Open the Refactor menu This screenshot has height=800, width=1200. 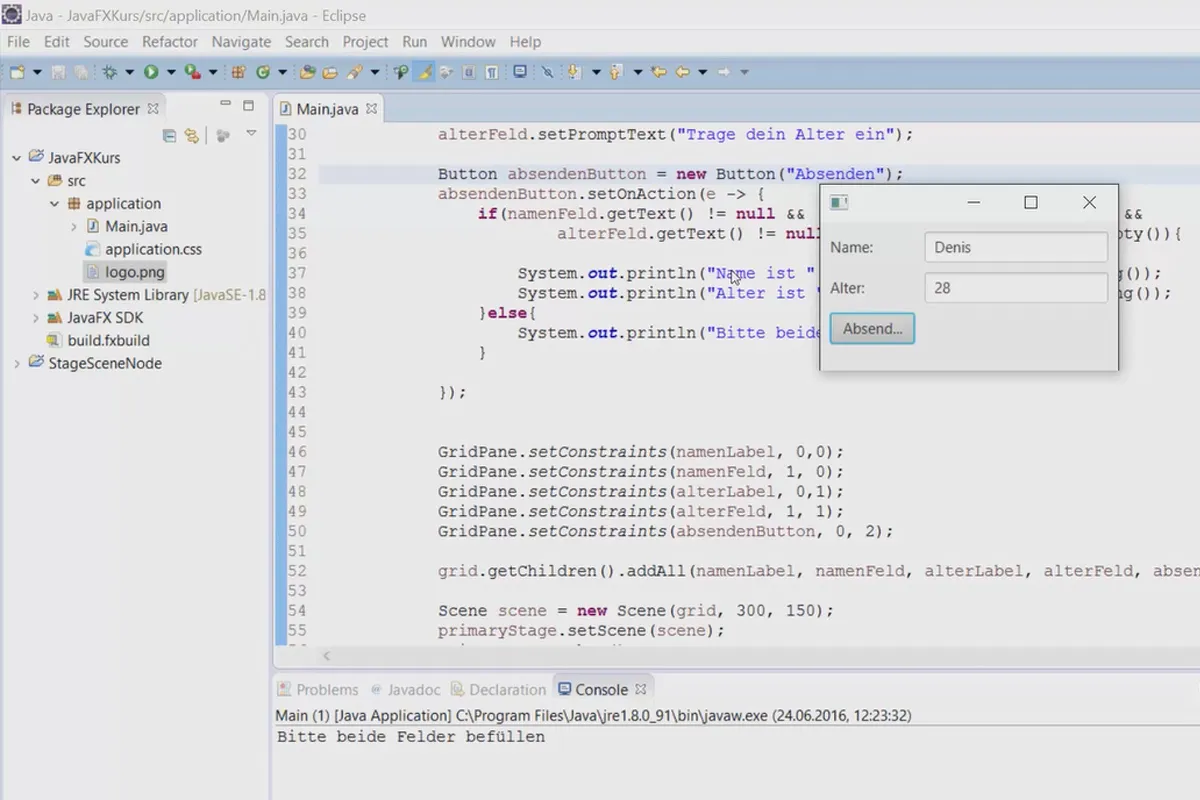[x=169, y=42]
